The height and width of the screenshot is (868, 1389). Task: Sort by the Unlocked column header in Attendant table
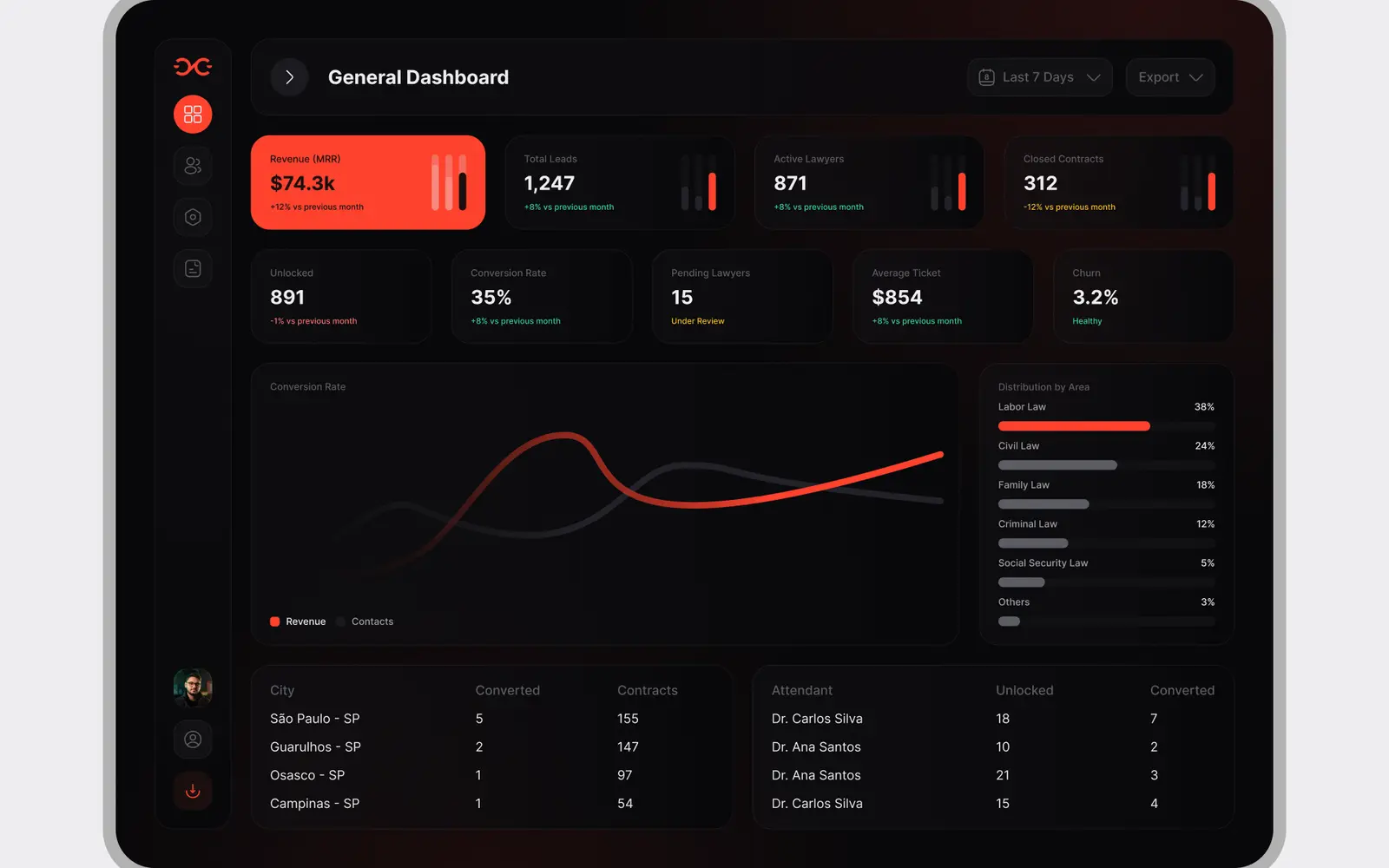coord(1024,690)
